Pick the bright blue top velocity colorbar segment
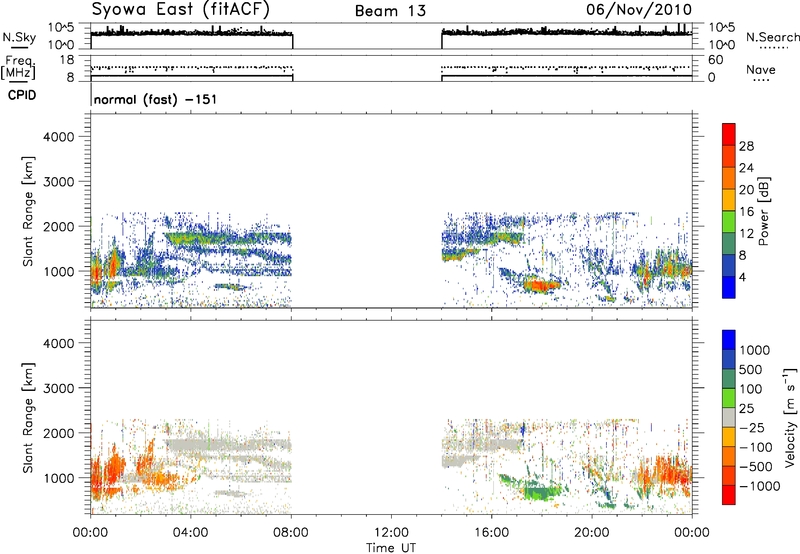The image size is (800, 554). [x=729, y=340]
